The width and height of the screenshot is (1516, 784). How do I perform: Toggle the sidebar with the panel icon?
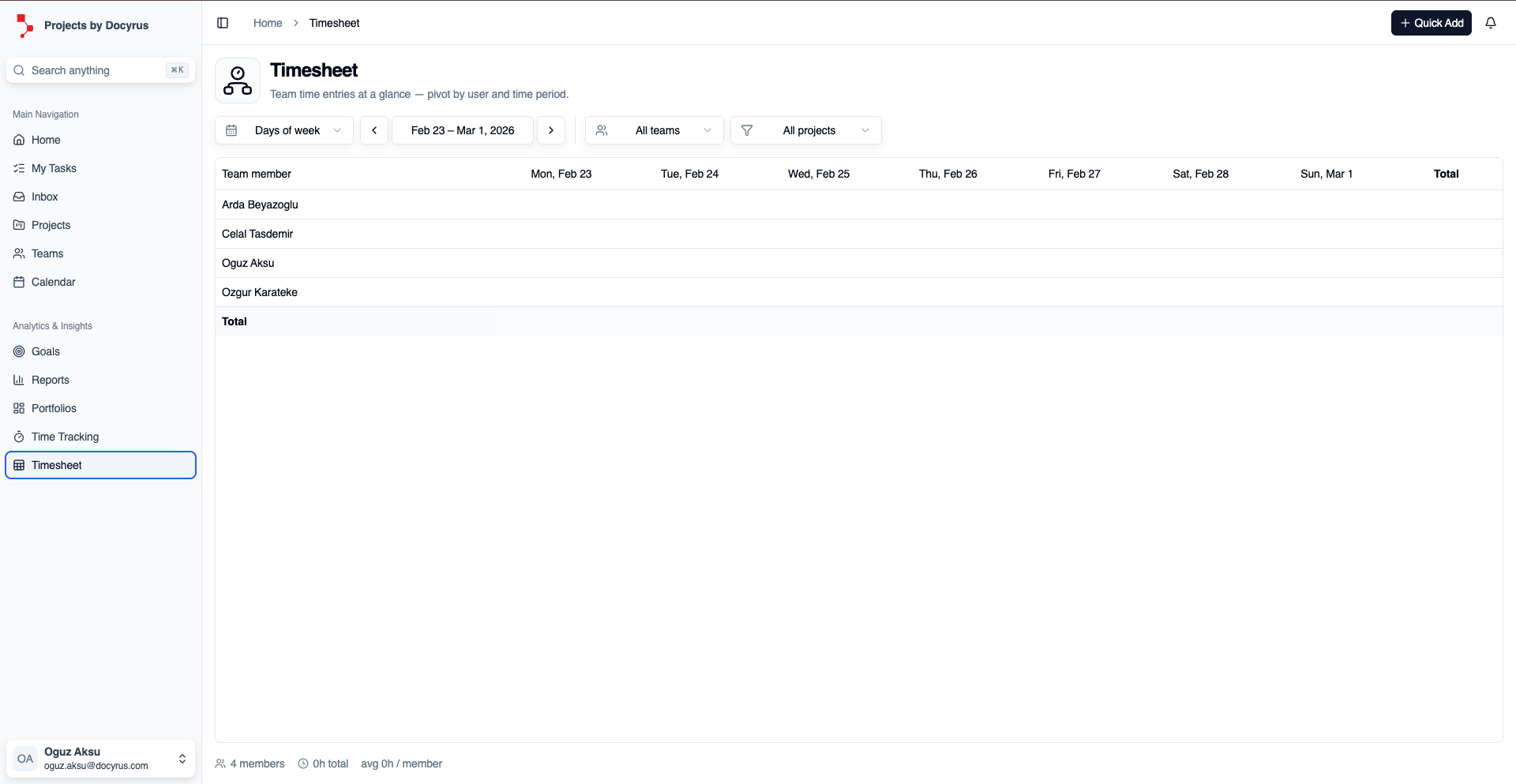click(223, 23)
